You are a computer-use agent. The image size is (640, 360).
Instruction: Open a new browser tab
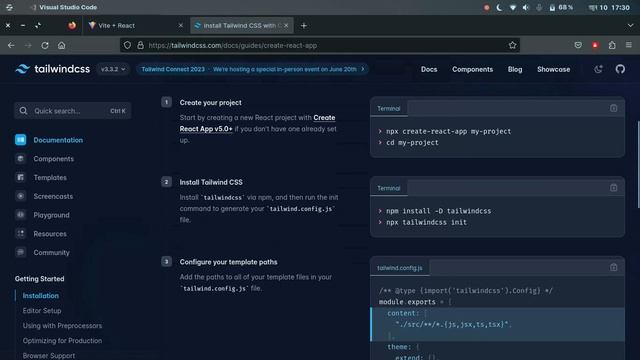pos(303,25)
